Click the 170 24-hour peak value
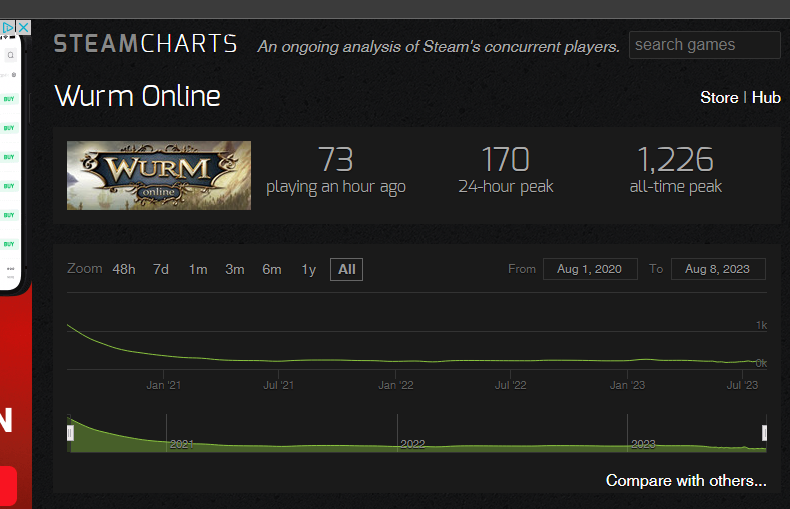This screenshot has width=790, height=509. pyautogui.click(x=505, y=160)
